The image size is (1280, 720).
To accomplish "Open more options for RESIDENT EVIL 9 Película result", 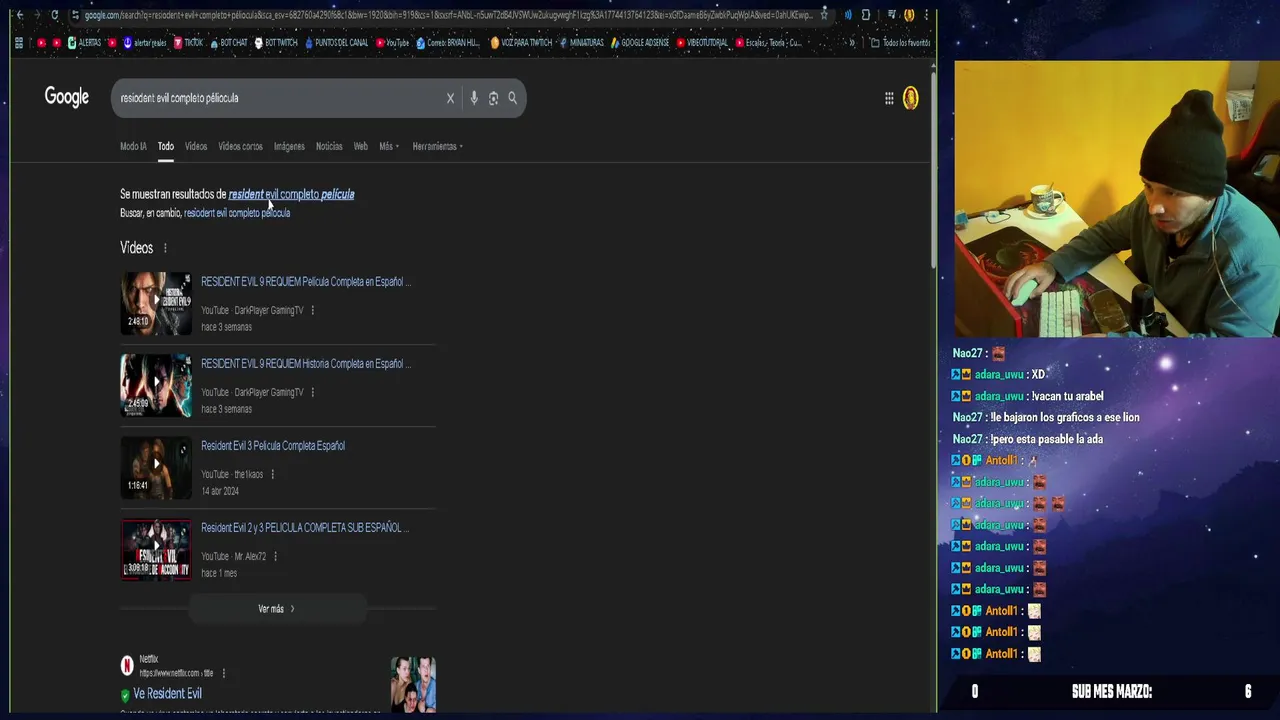I will (x=313, y=310).
